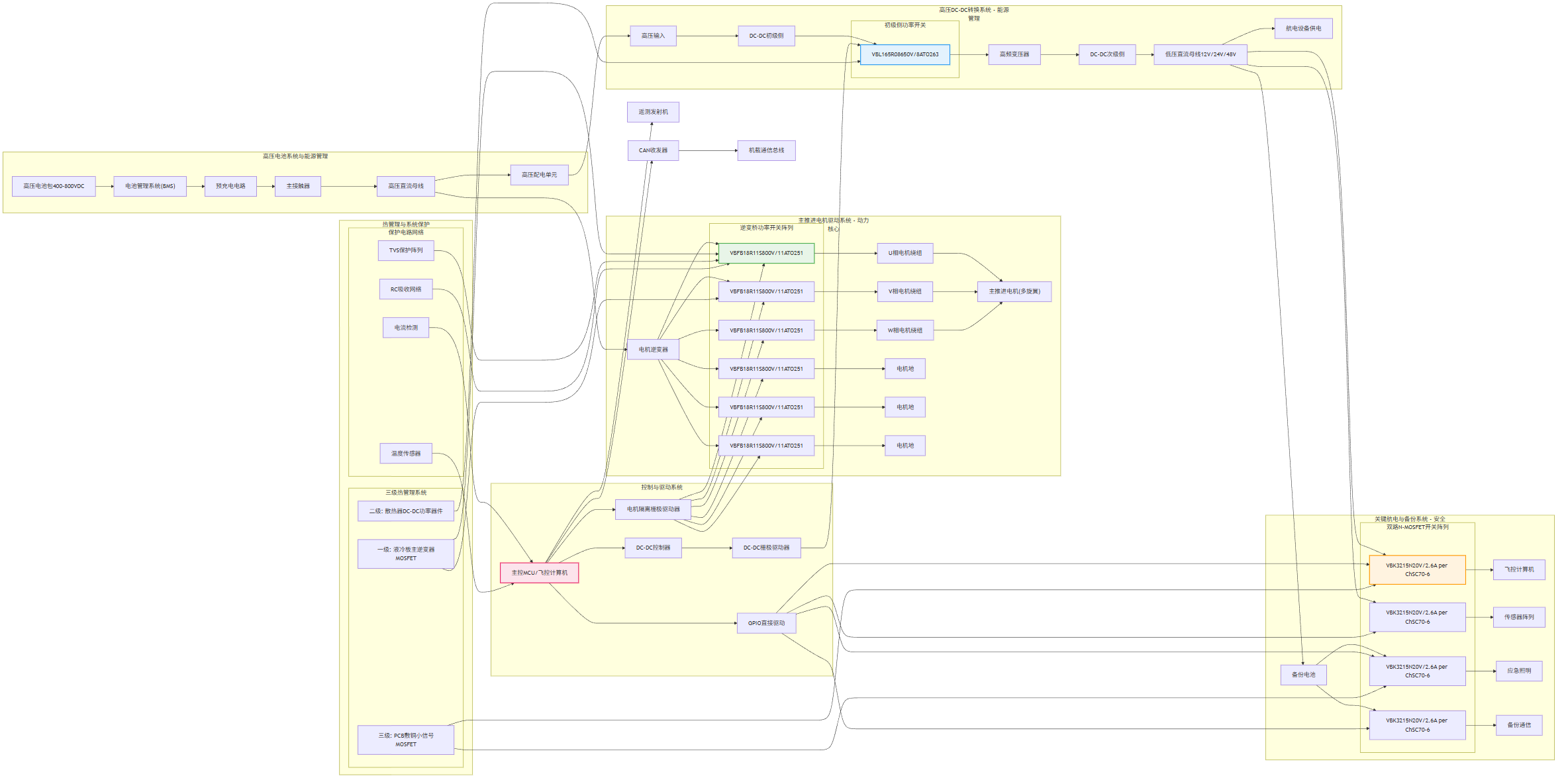Select the W相电机绕组 node
The width and height of the screenshot is (1568, 784).
coord(905,330)
